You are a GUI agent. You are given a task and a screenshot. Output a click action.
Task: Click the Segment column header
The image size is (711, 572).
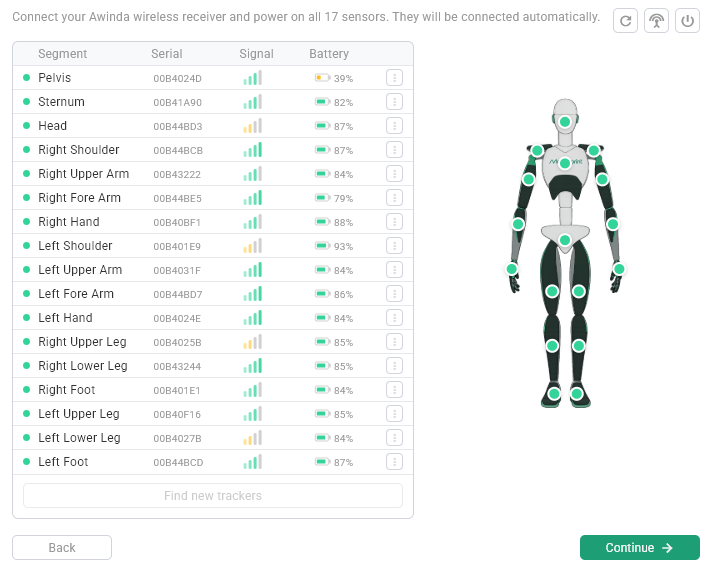(x=63, y=54)
